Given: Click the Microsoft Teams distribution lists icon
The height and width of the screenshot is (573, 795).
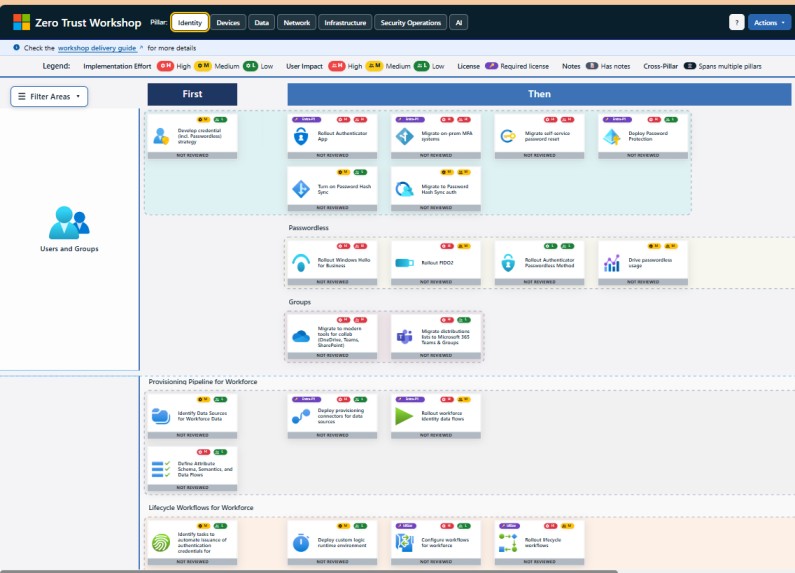Looking at the screenshot, I should pos(404,336).
